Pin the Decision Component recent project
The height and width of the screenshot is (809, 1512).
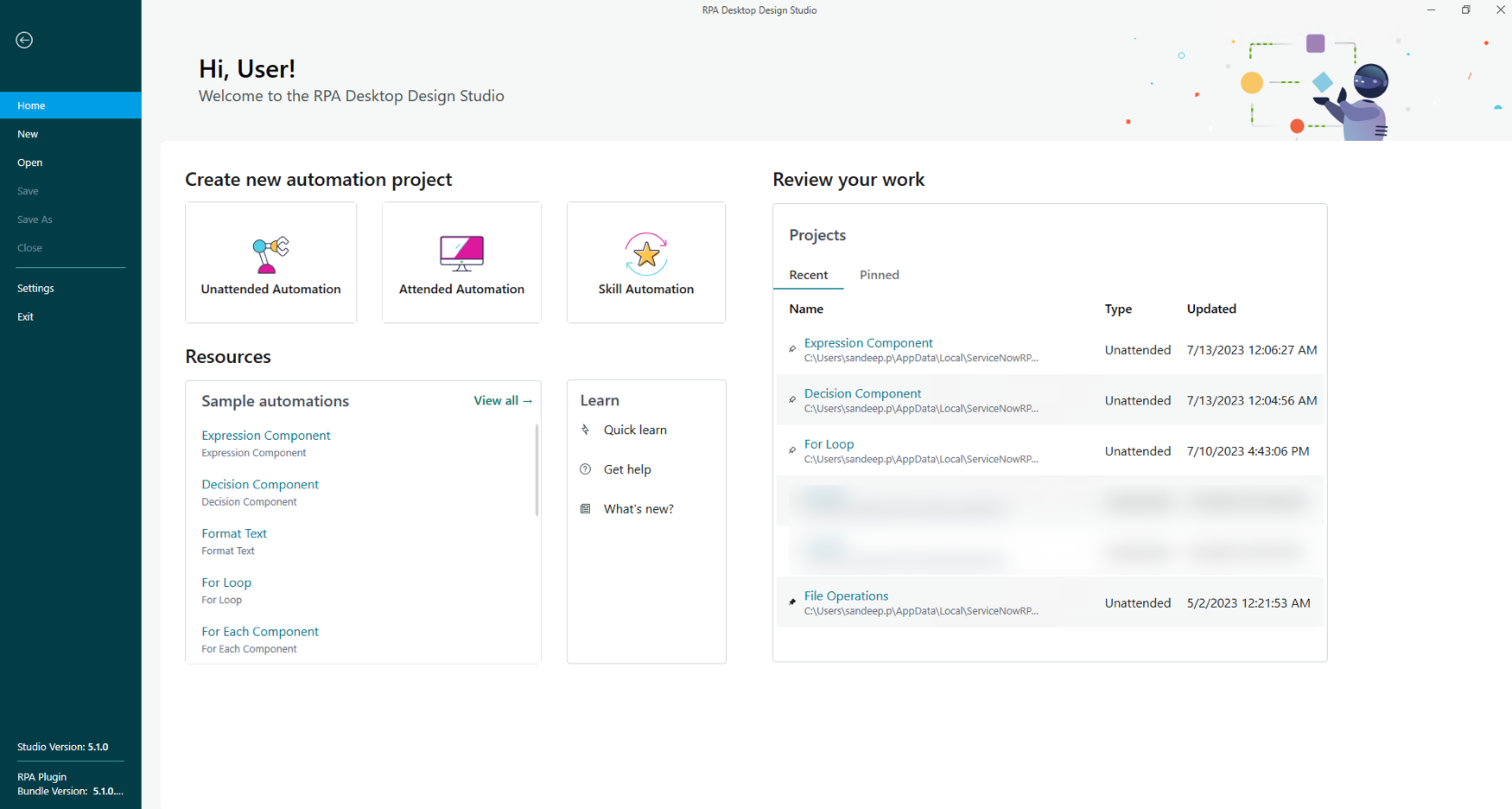792,399
